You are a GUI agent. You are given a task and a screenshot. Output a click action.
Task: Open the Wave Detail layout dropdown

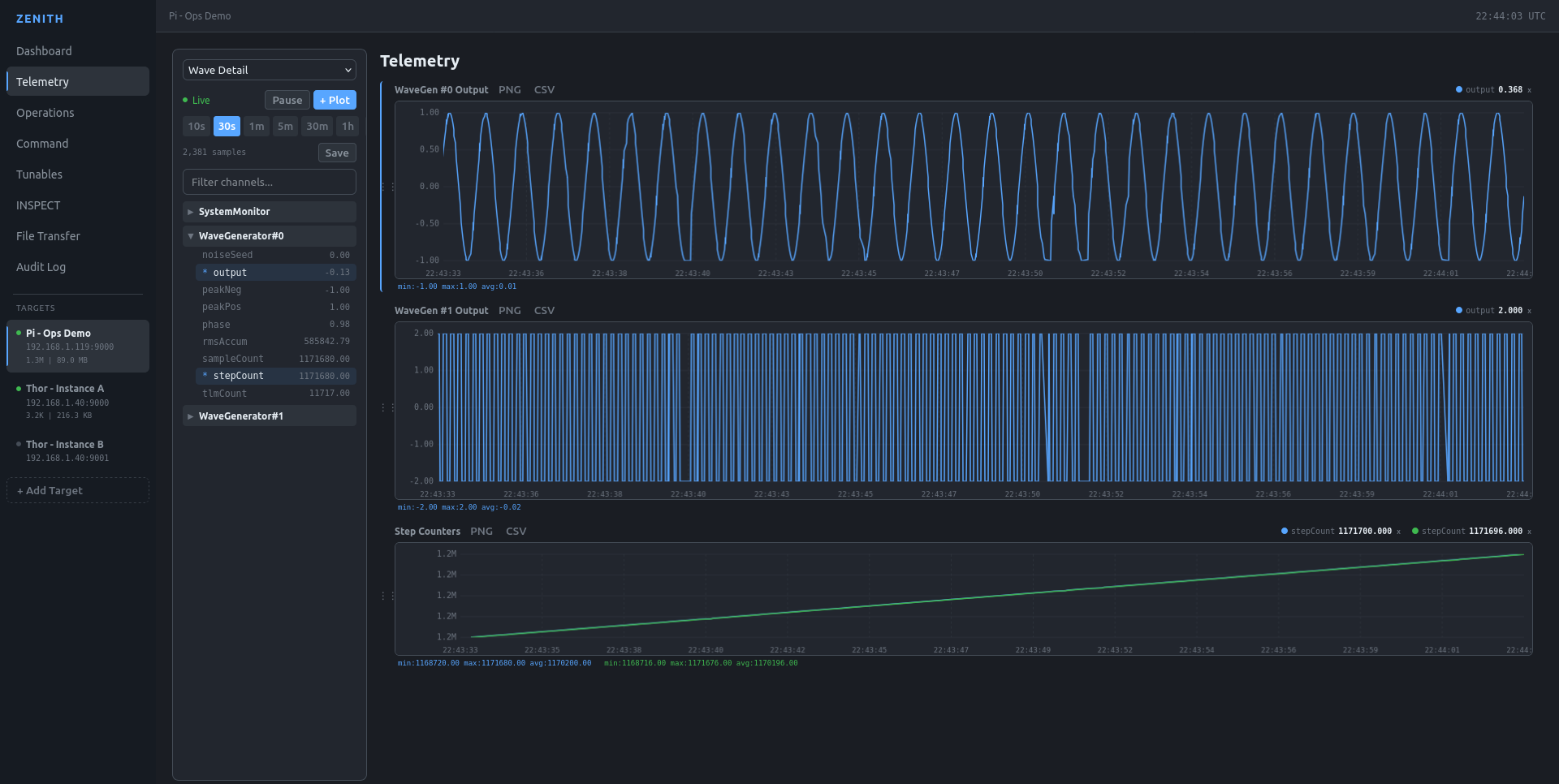pos(269,70)
